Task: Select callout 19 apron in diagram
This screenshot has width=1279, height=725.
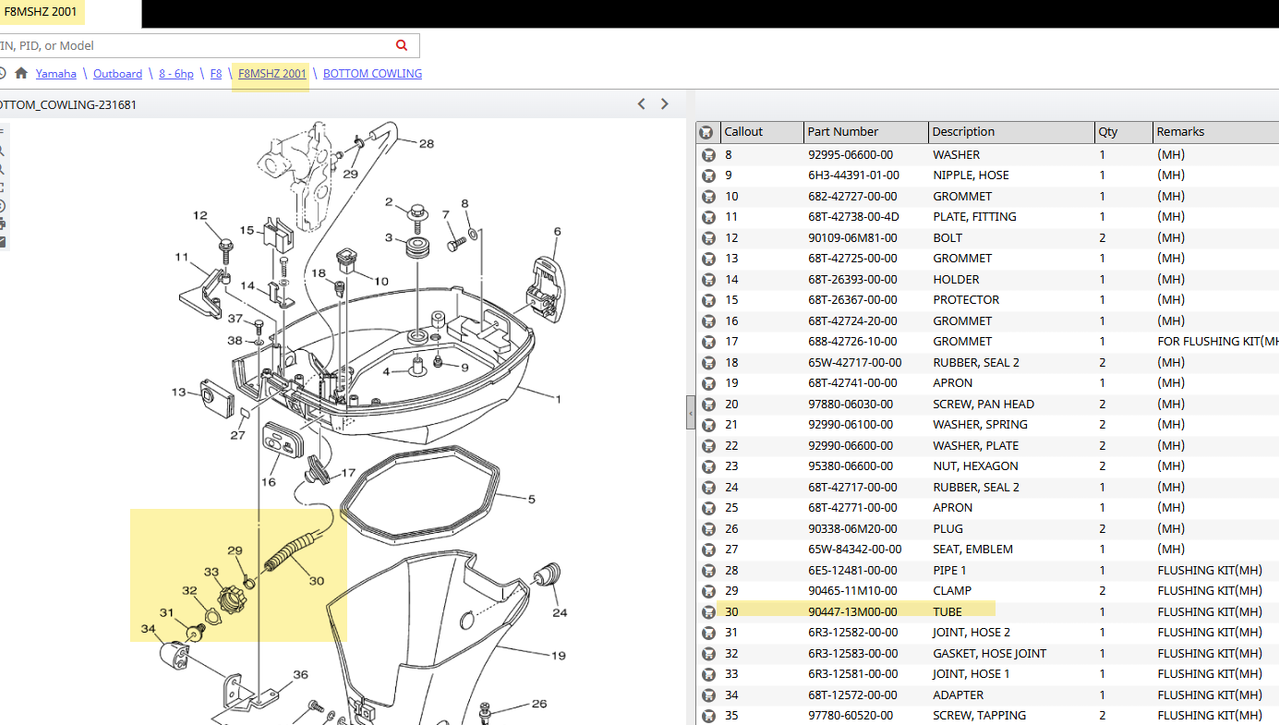Action: 559,656
